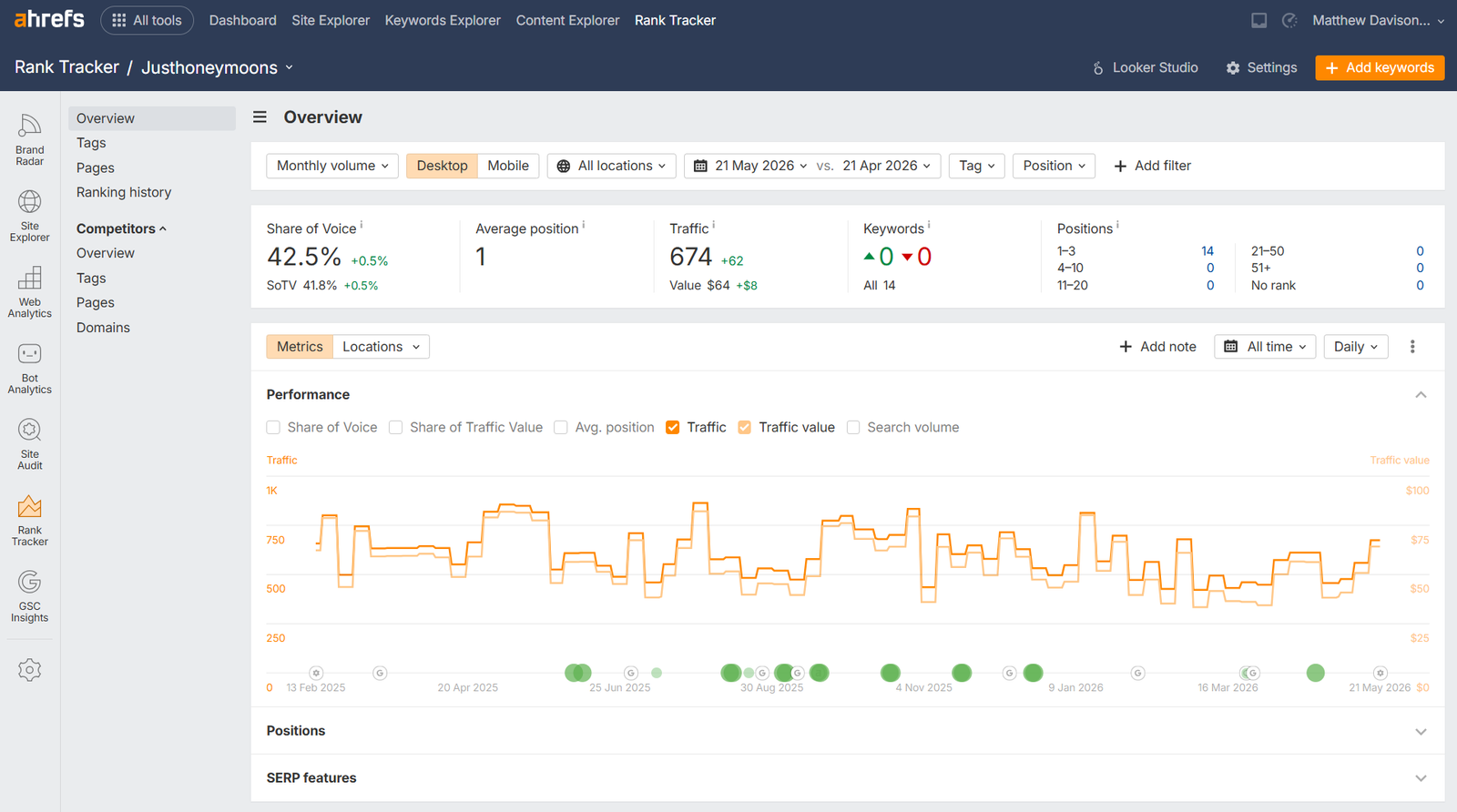Select the Metrics tab
The width and height of the screenshot is (1457, 812).
(x=300, y=347)
